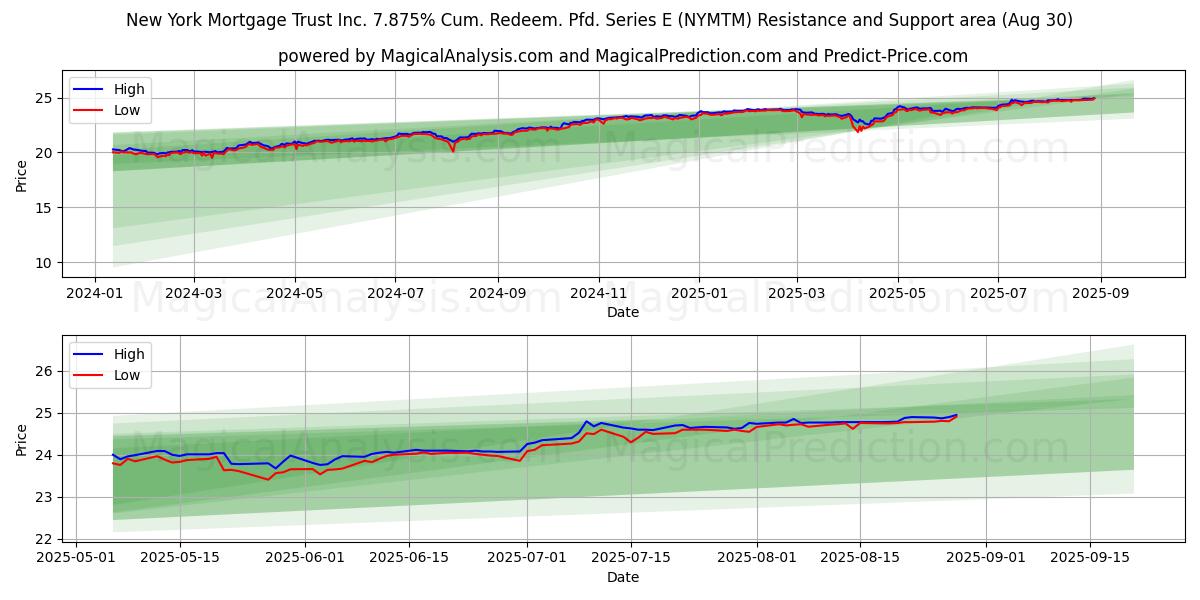Click the July 2025 High peak on bottom chart
This screenshot has width=1200, height=600.
pyautogui.click(x=586, y=422)
